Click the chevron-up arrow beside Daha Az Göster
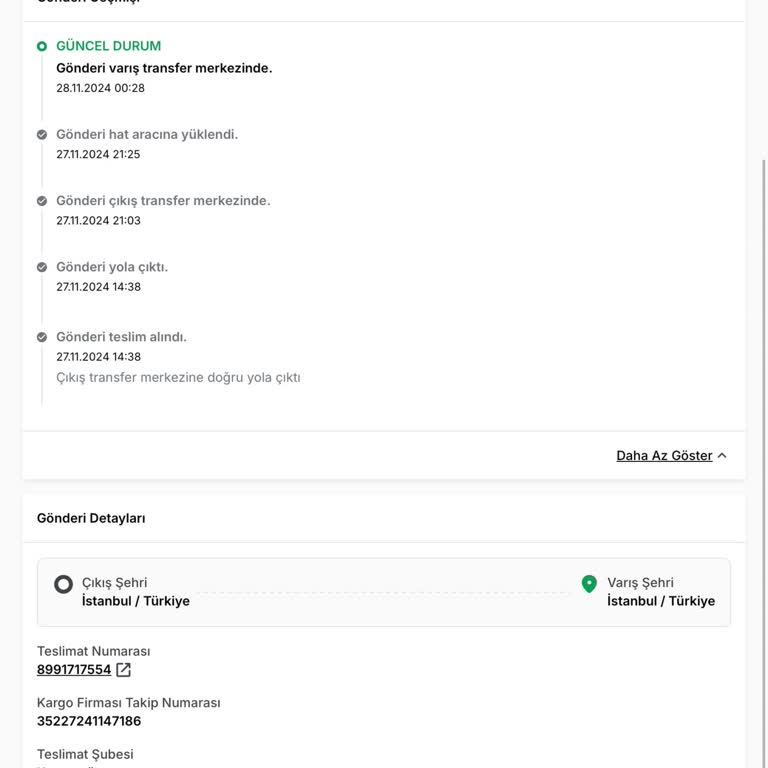 (722, 456)
